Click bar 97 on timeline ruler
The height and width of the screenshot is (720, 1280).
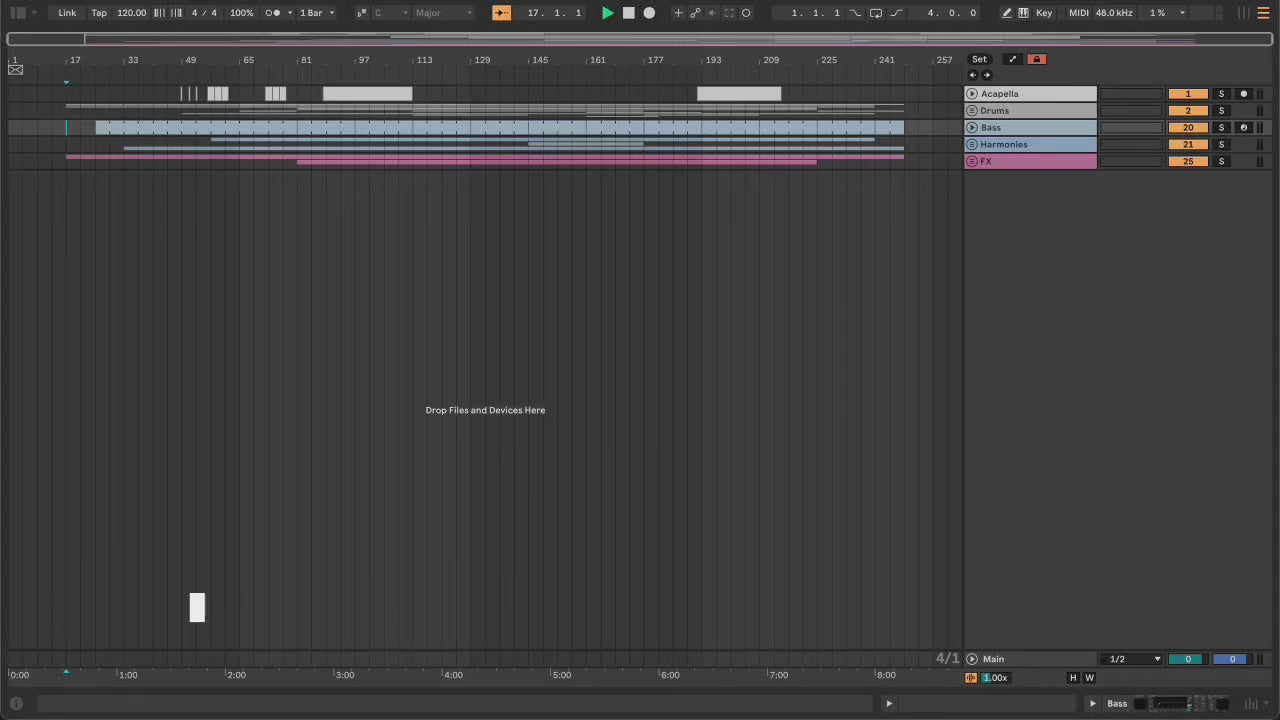[x=363, y=60]
